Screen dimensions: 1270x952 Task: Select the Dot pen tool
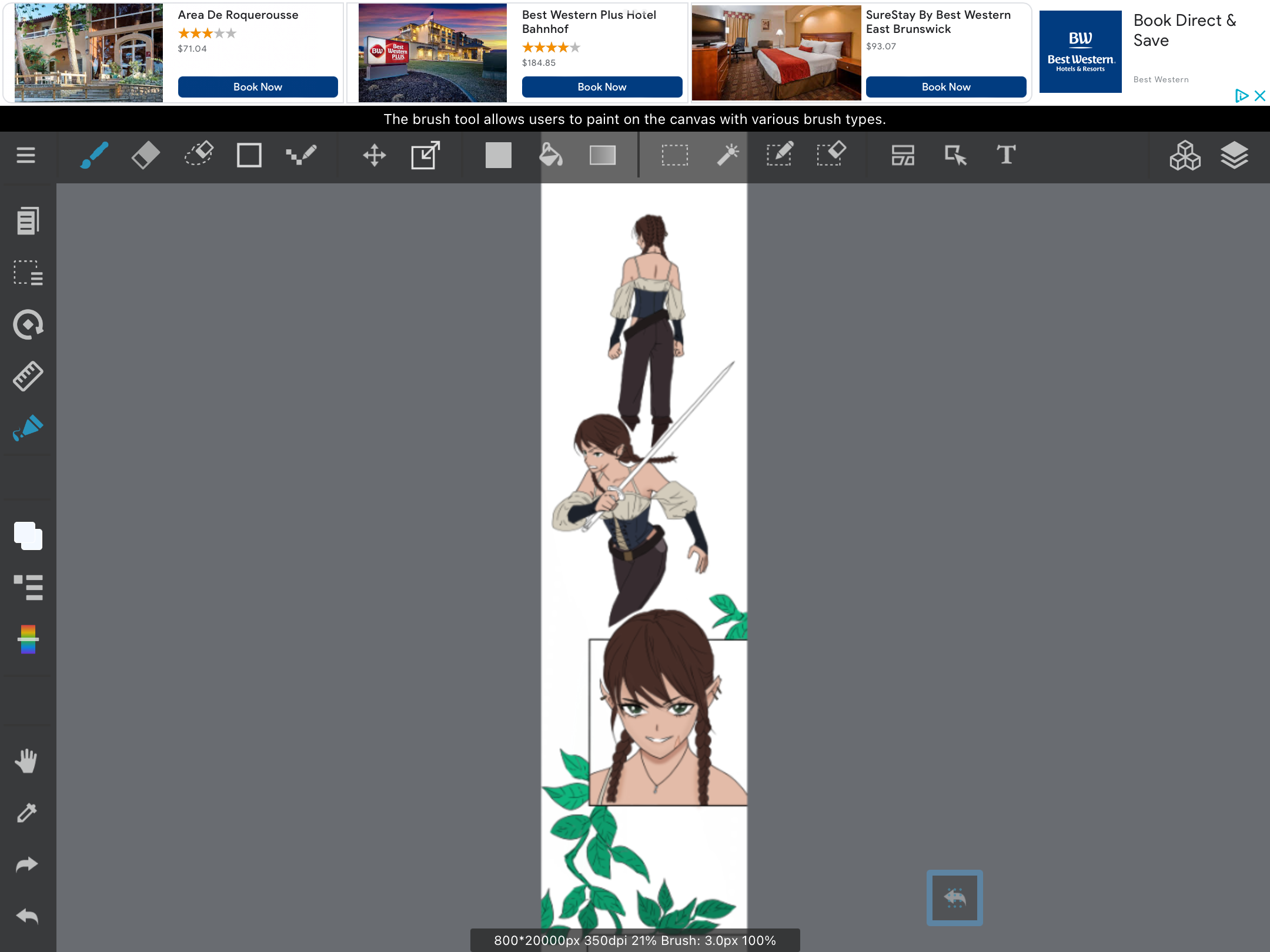[x=301, y=156]
